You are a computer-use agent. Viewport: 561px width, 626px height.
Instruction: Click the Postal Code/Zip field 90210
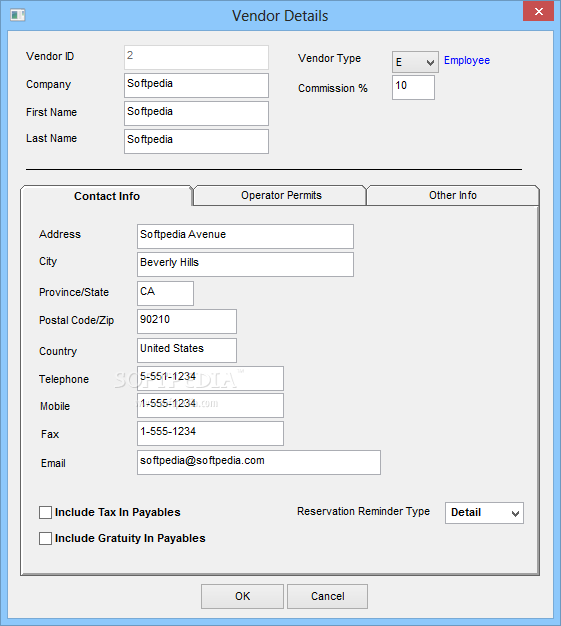[x=187, y=321]
